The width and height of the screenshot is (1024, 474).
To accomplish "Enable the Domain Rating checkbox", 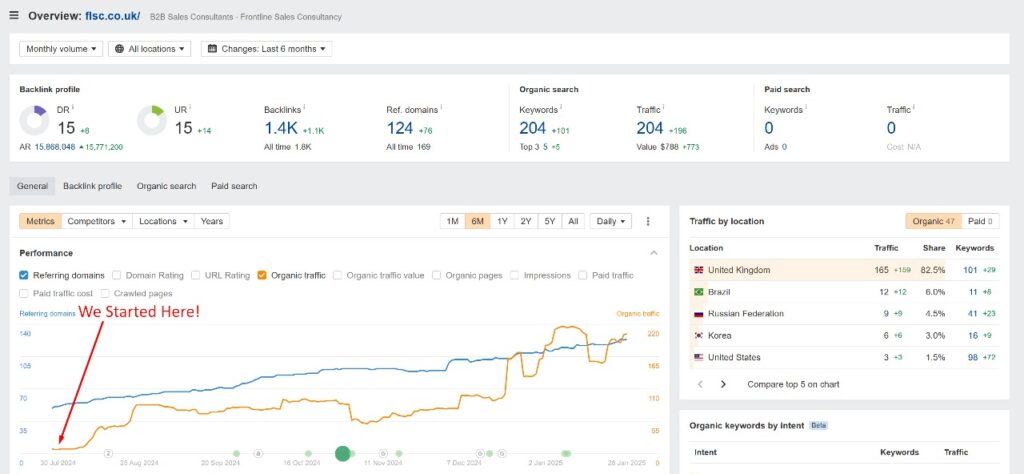I will point(117,275).
